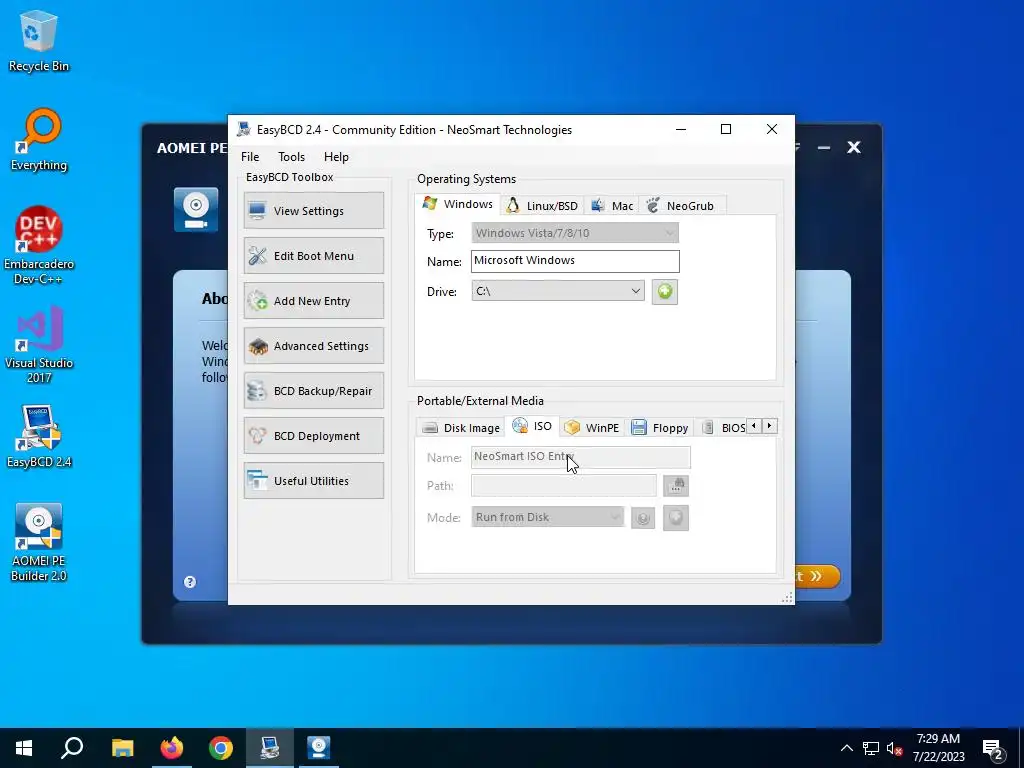Viewport: 1024px width, 768px height.
Task: Open the Tools menu in EasyBCD
Action: [291, 157]
